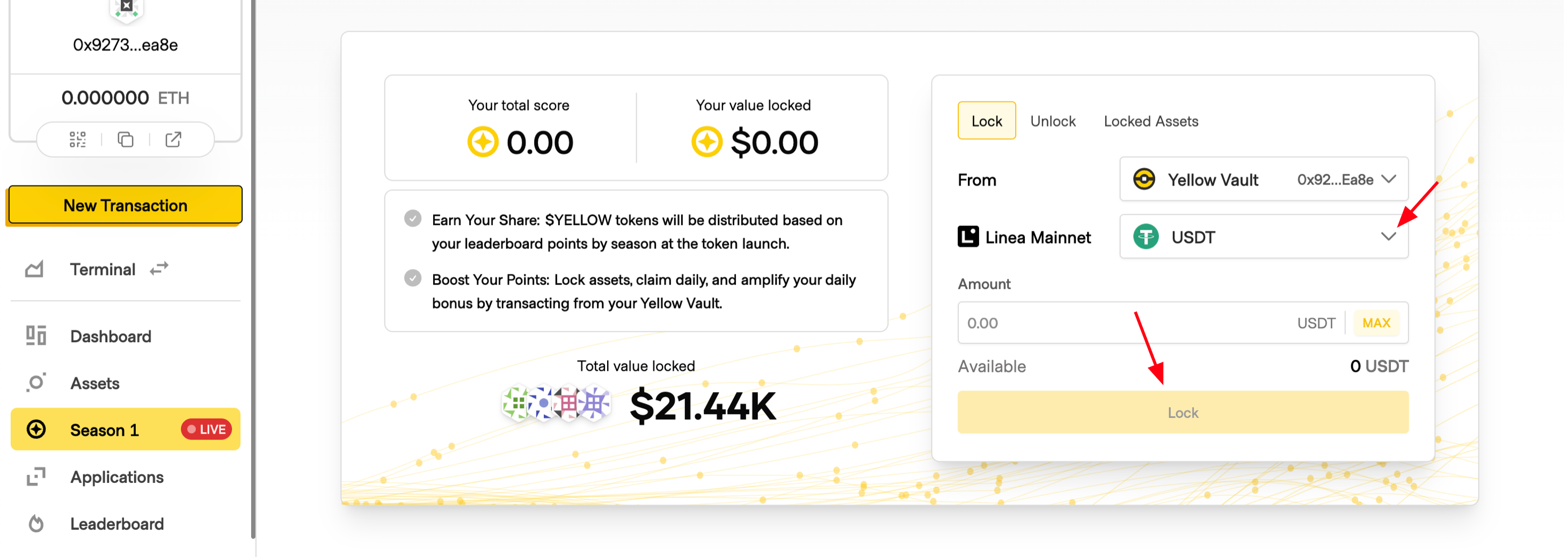Viewport: 1568px width, 557px height.
Task: Open the Locked Assets tab
Action: [1151, 121]
